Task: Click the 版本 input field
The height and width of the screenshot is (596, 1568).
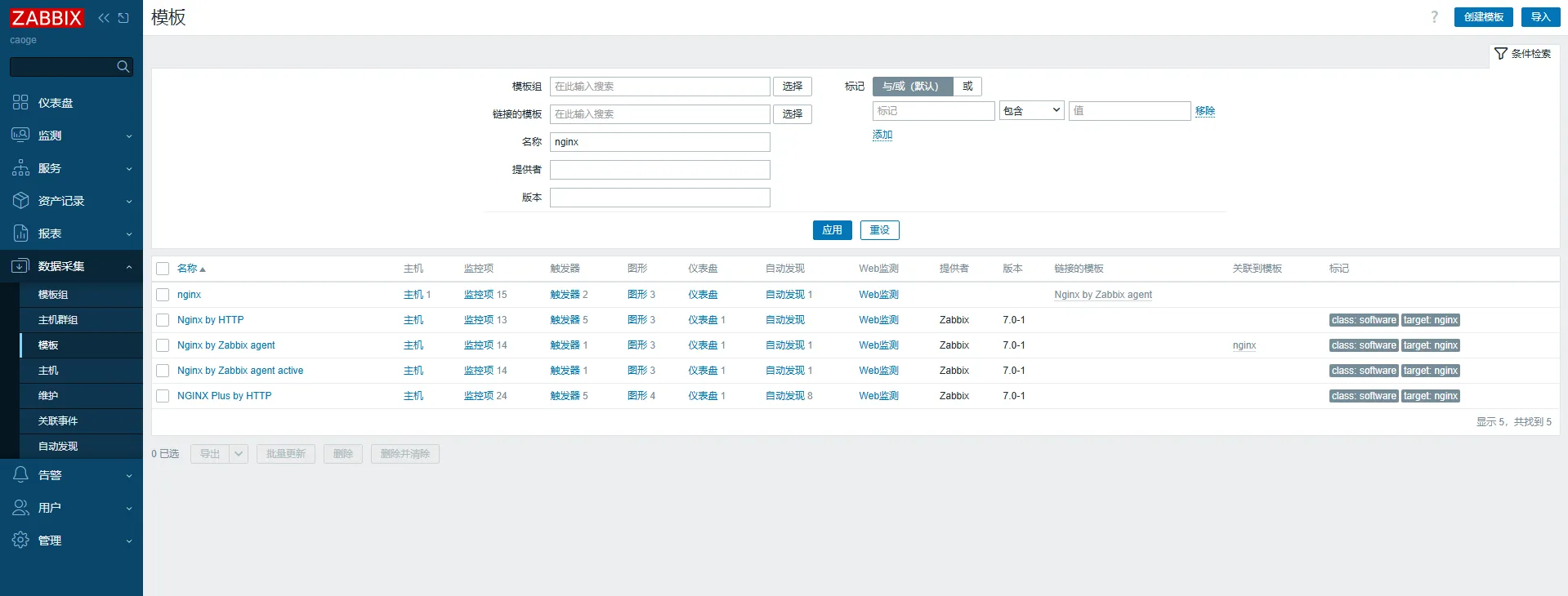Action: [660, 198]
